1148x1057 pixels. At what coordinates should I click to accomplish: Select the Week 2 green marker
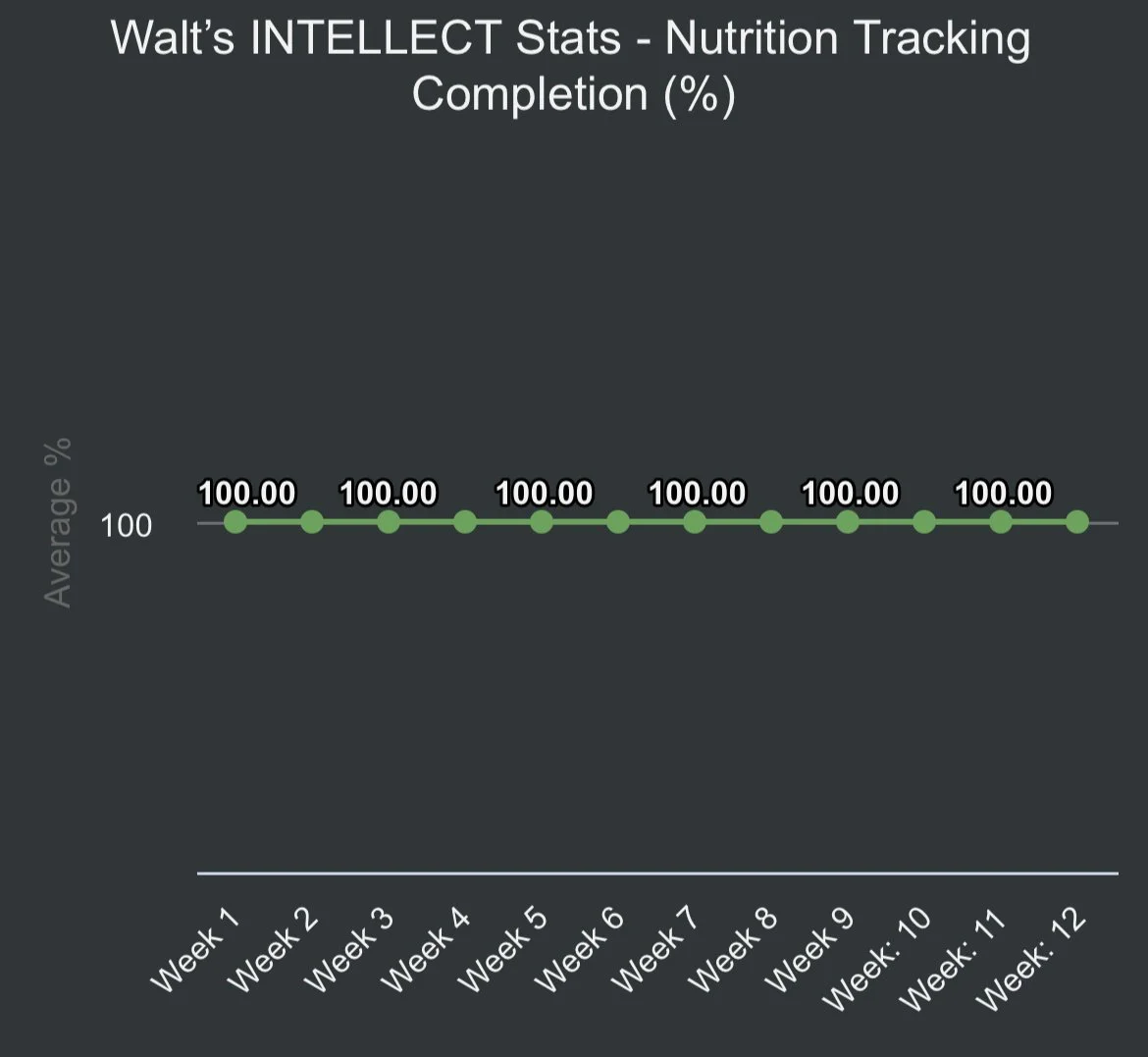pos(312,522)
